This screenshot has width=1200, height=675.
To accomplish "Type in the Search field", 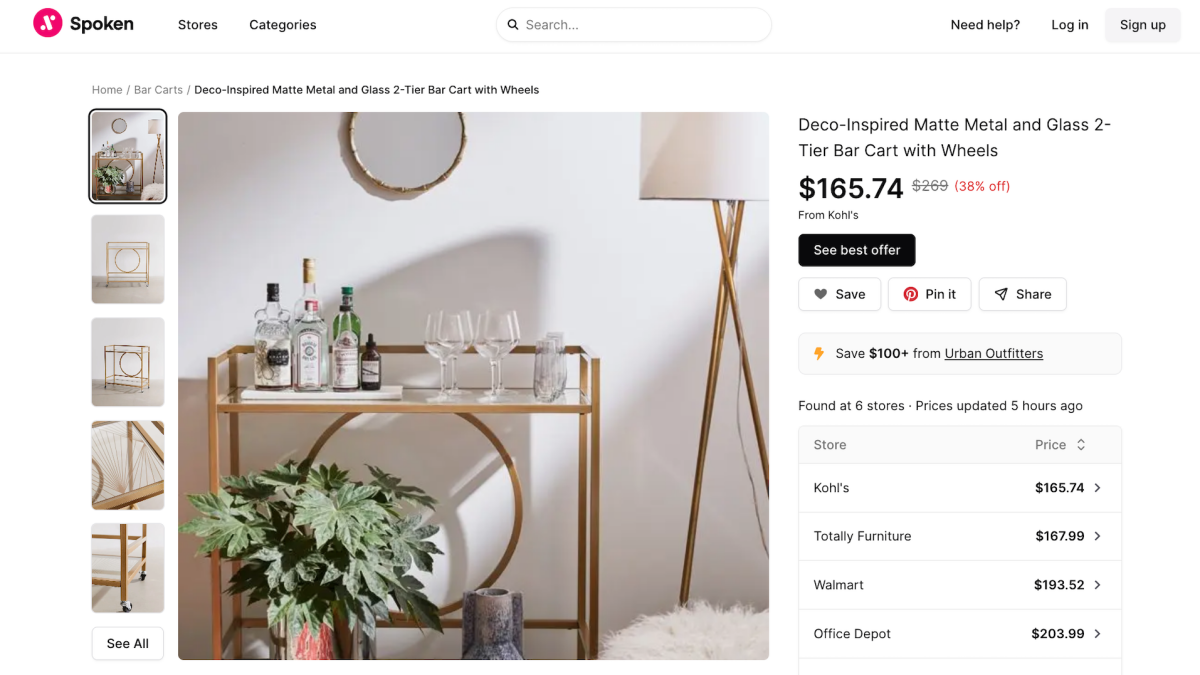I will [x=640, y=25].
